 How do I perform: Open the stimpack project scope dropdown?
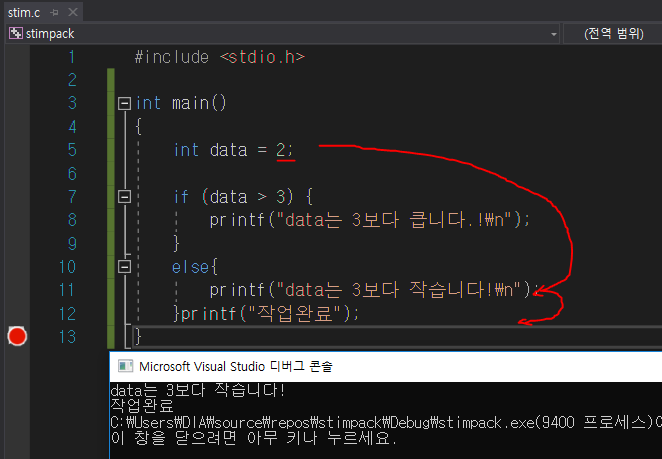click(x=553, y=34)
